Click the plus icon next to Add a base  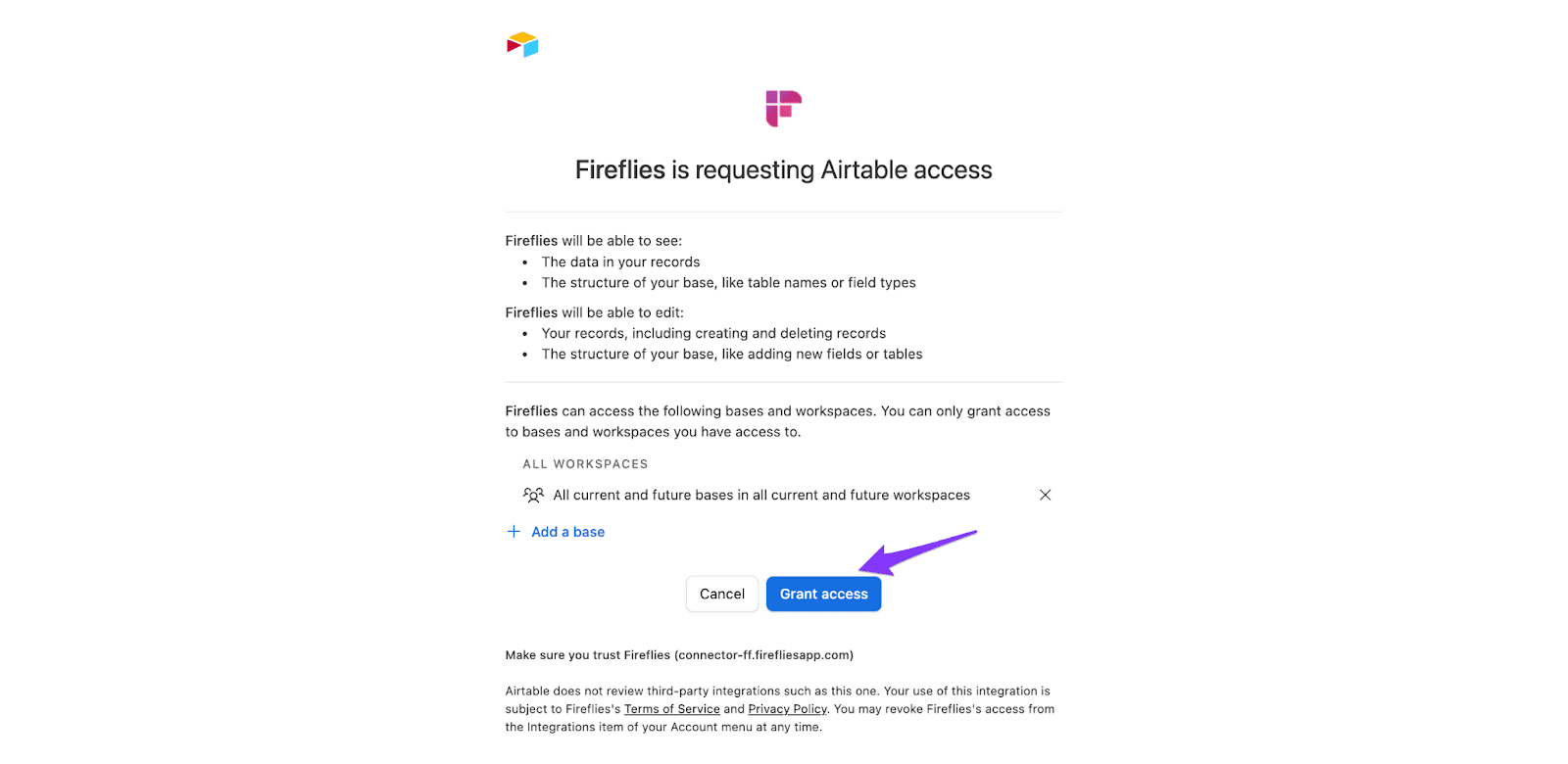click(x=514, y=532)
